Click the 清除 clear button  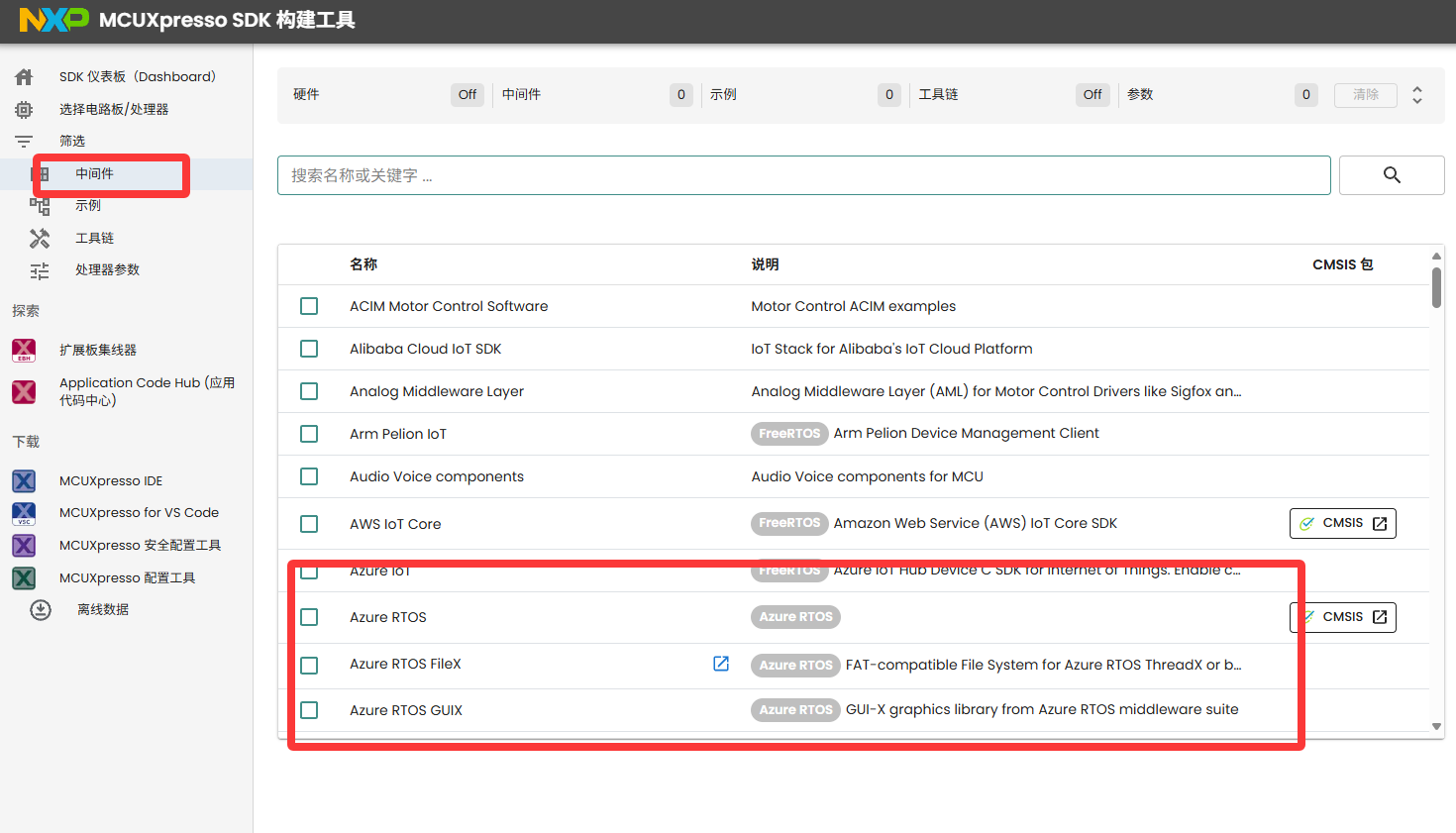[1366, 95]
